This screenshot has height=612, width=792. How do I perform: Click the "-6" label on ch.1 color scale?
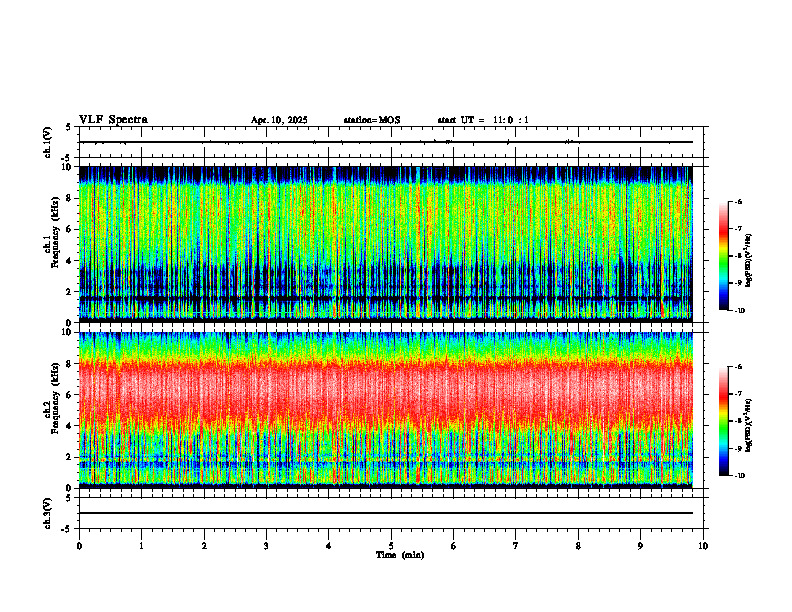[x=738, y=202]
